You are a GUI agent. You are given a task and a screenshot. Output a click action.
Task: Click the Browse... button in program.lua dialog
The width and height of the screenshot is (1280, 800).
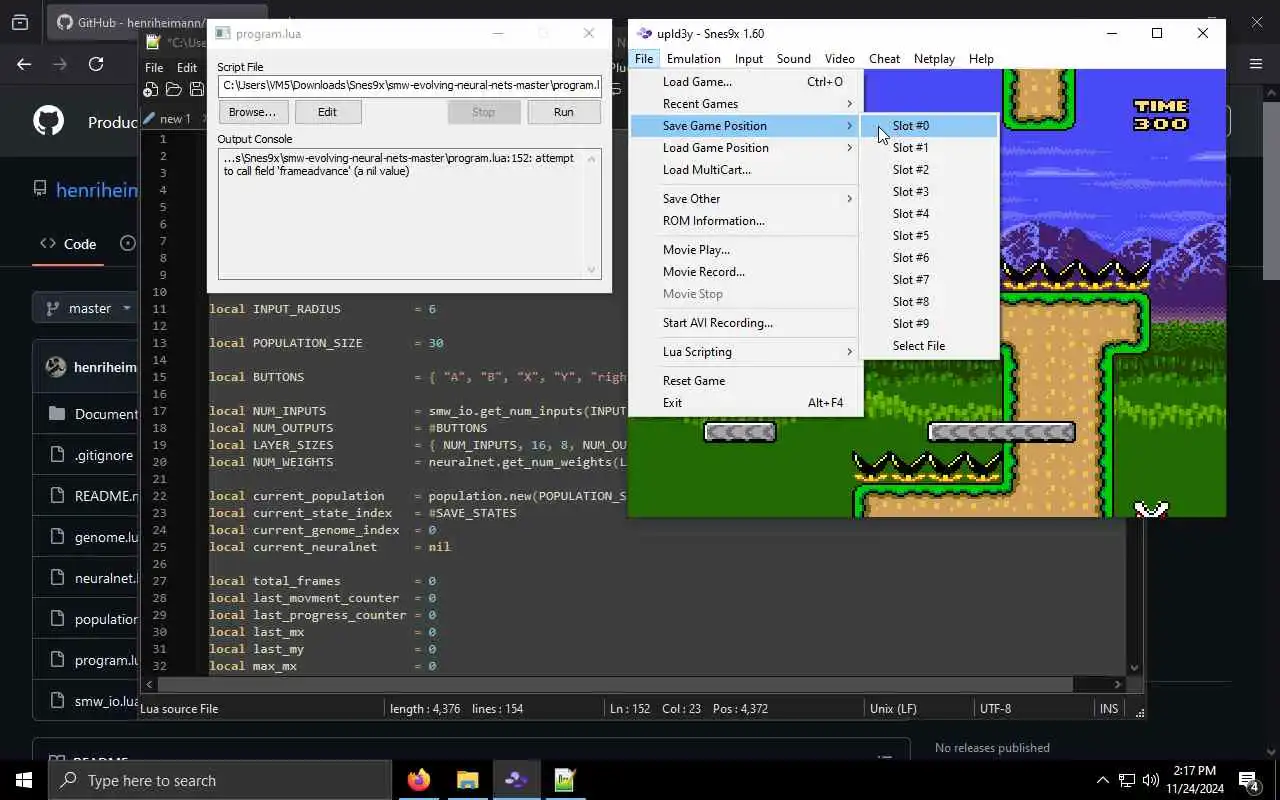252,112
